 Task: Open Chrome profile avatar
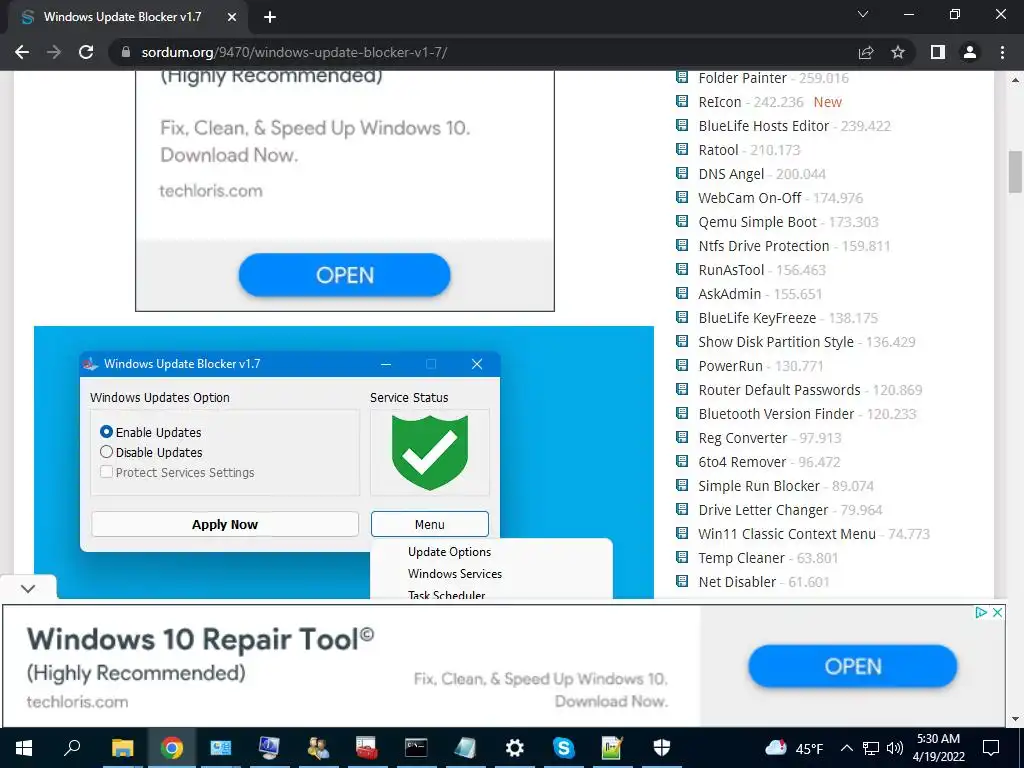click(970, 52)
